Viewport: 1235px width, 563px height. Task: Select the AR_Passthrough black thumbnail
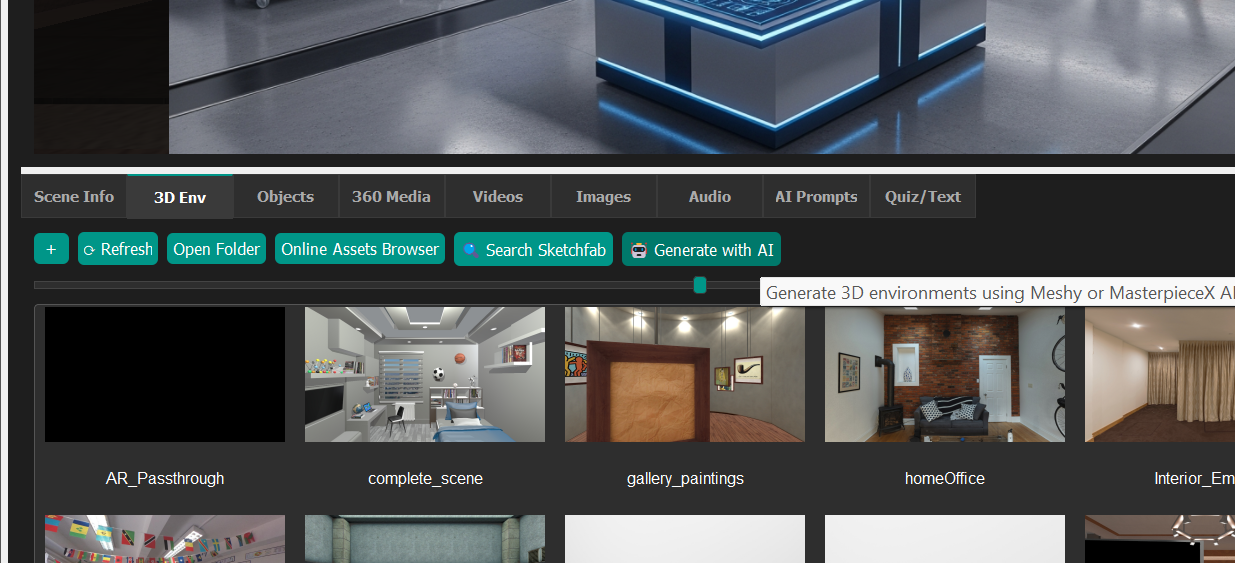[165, 374]
